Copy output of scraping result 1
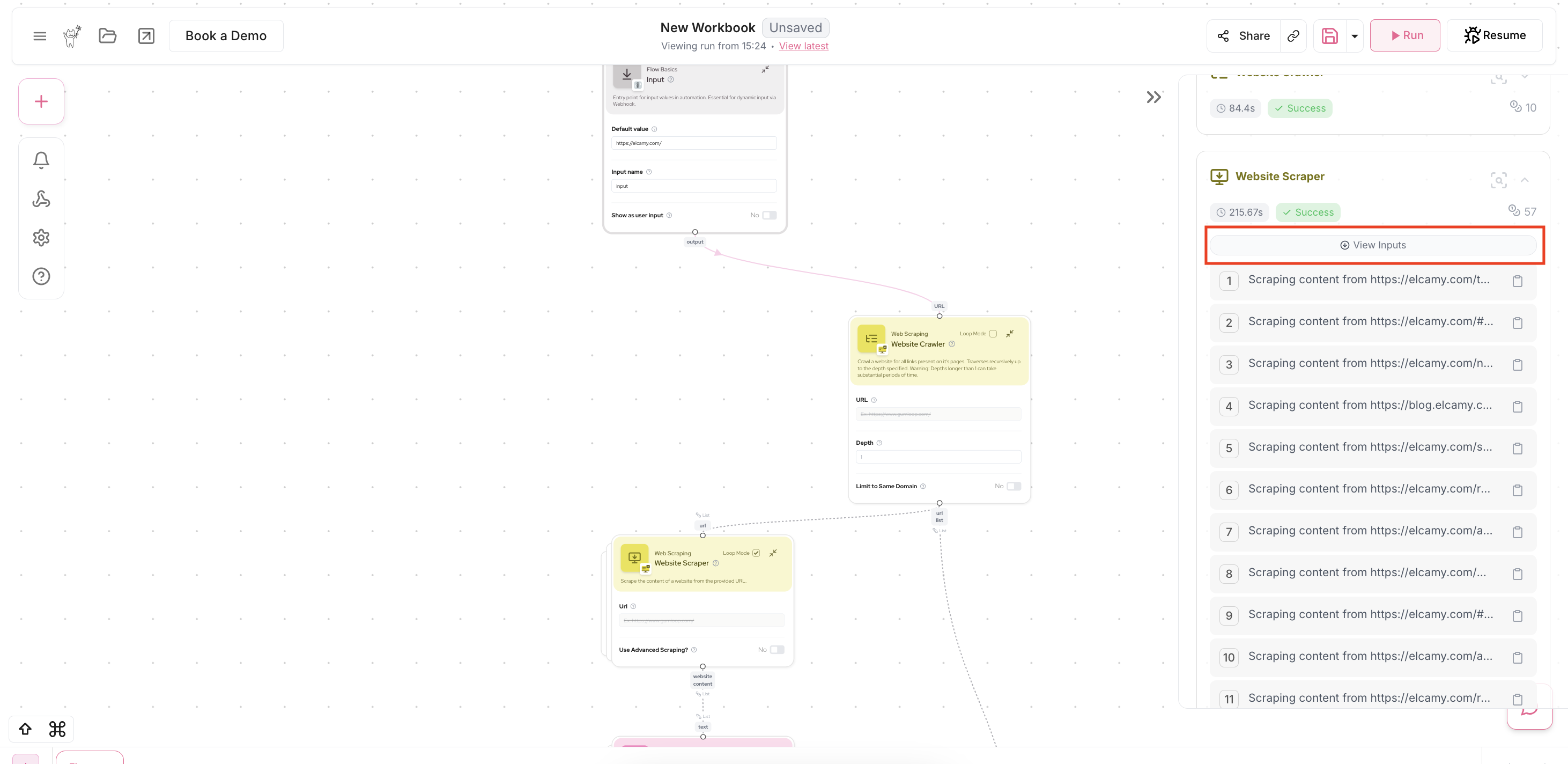This screenshot has width=1568, height=764. click(x=1518, y=281)
